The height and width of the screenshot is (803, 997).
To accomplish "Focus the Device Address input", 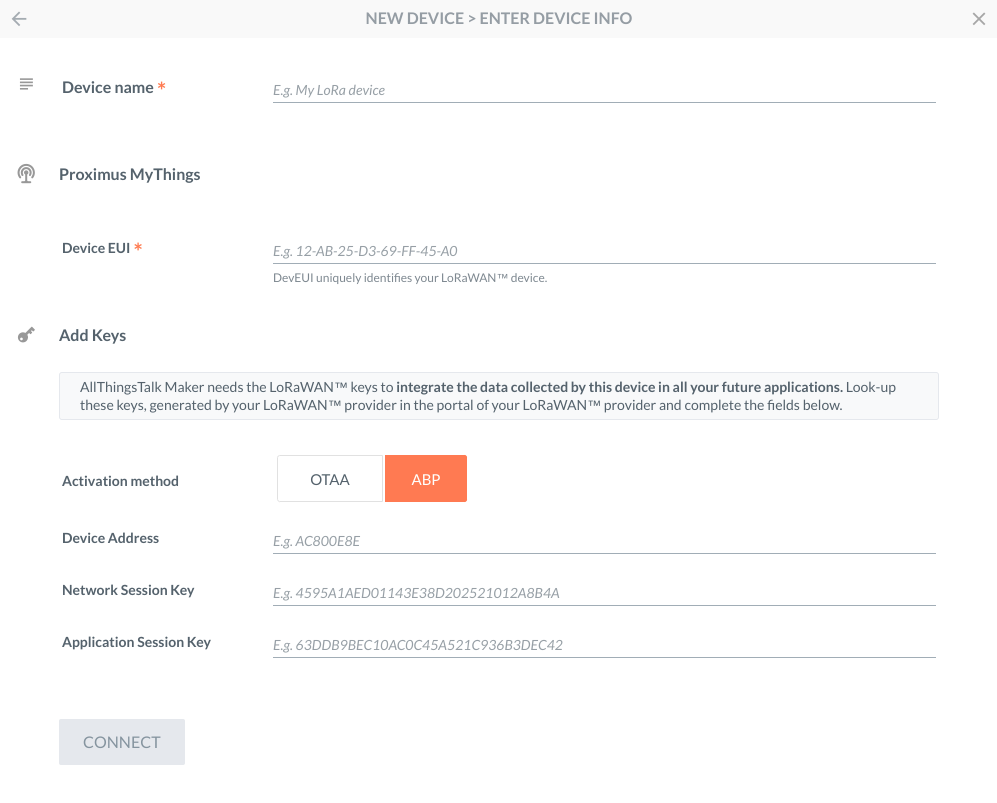I will 603,541.
